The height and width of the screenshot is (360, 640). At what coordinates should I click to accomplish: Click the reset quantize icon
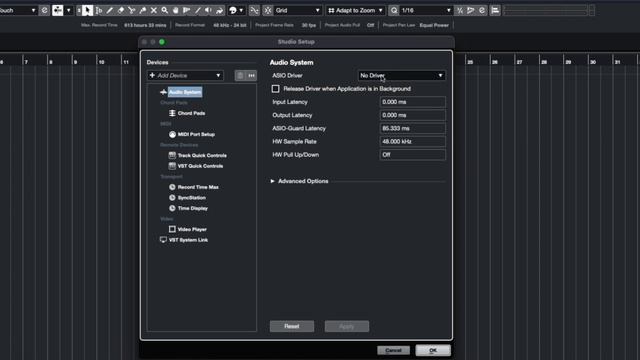(x=482, y=10)
